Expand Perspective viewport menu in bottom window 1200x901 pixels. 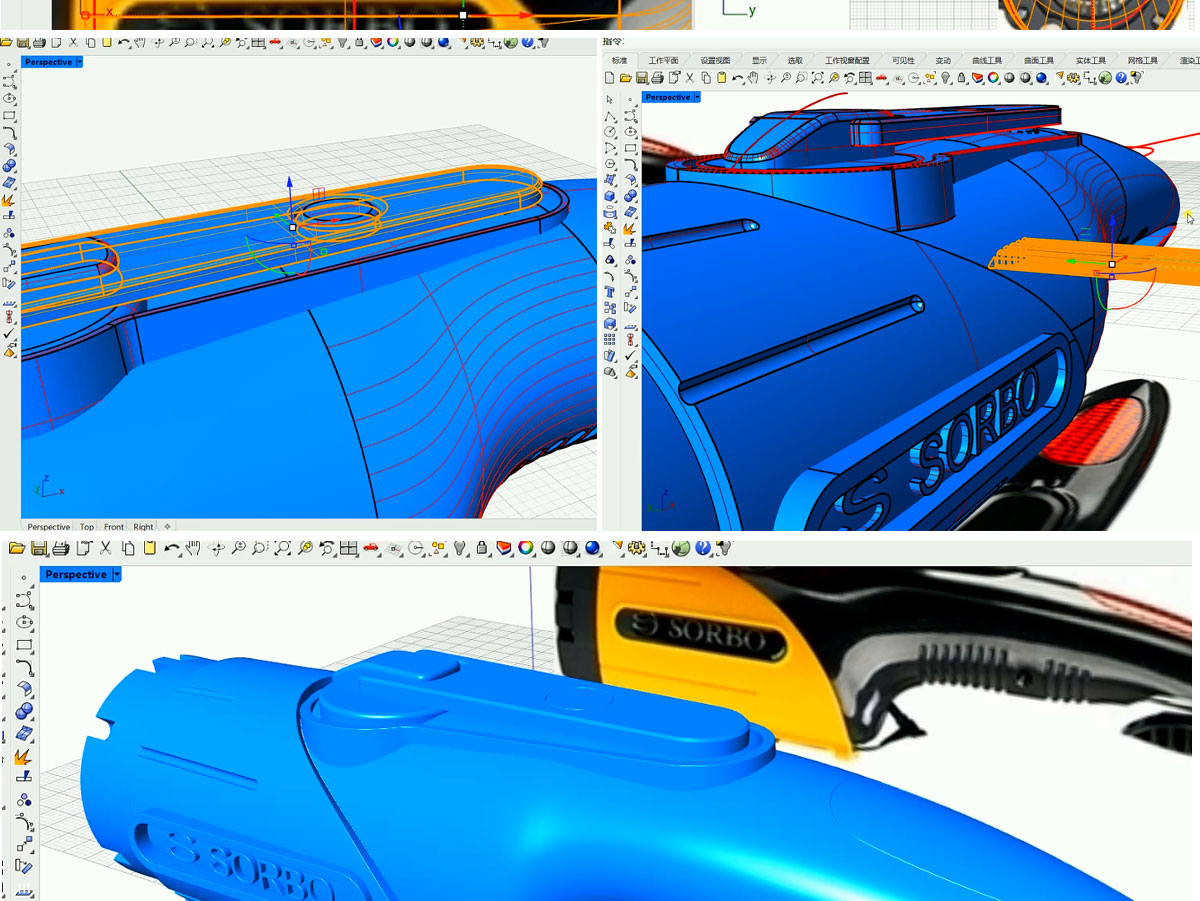(x=117, y=574)
